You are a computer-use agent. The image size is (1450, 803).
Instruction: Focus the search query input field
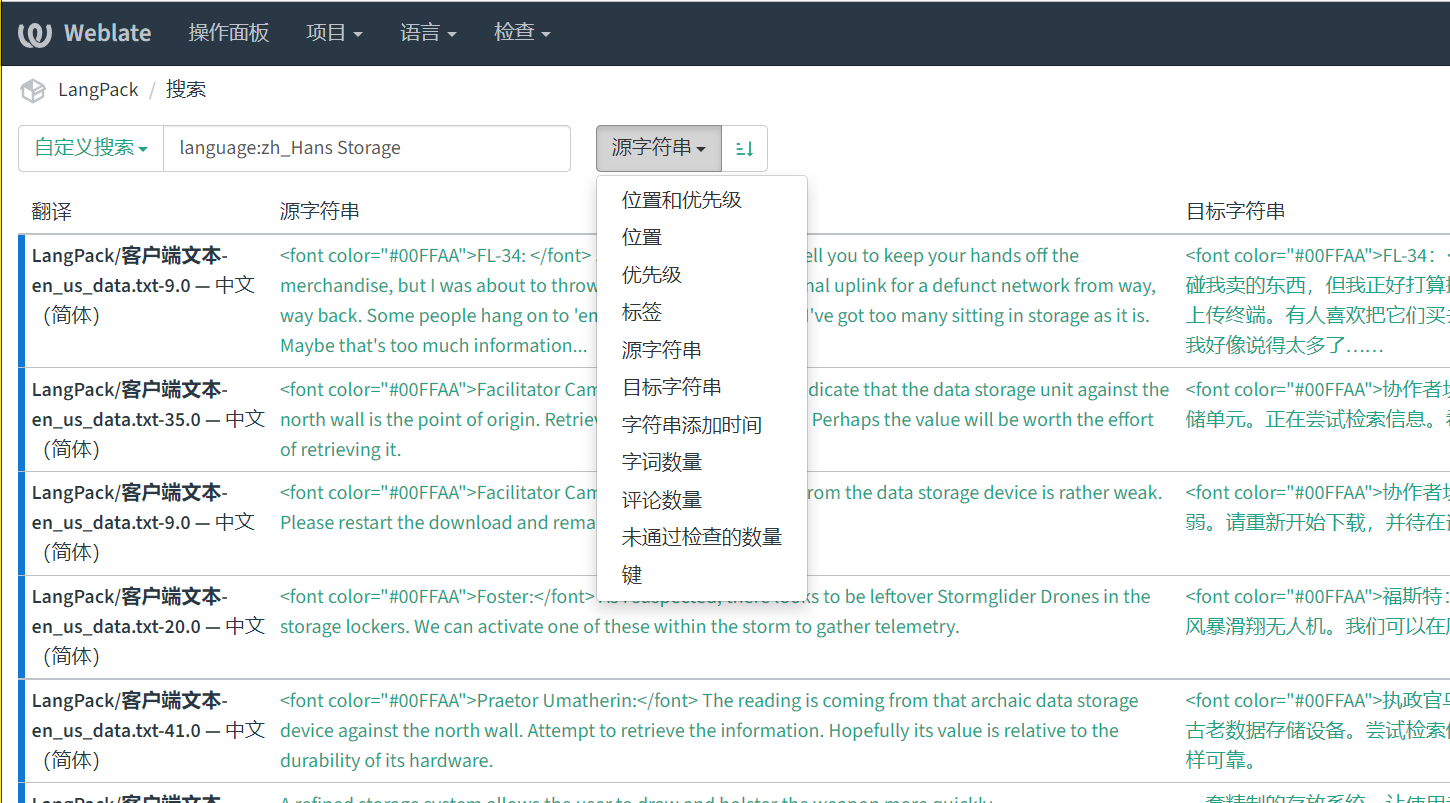[x=367, y=148]
